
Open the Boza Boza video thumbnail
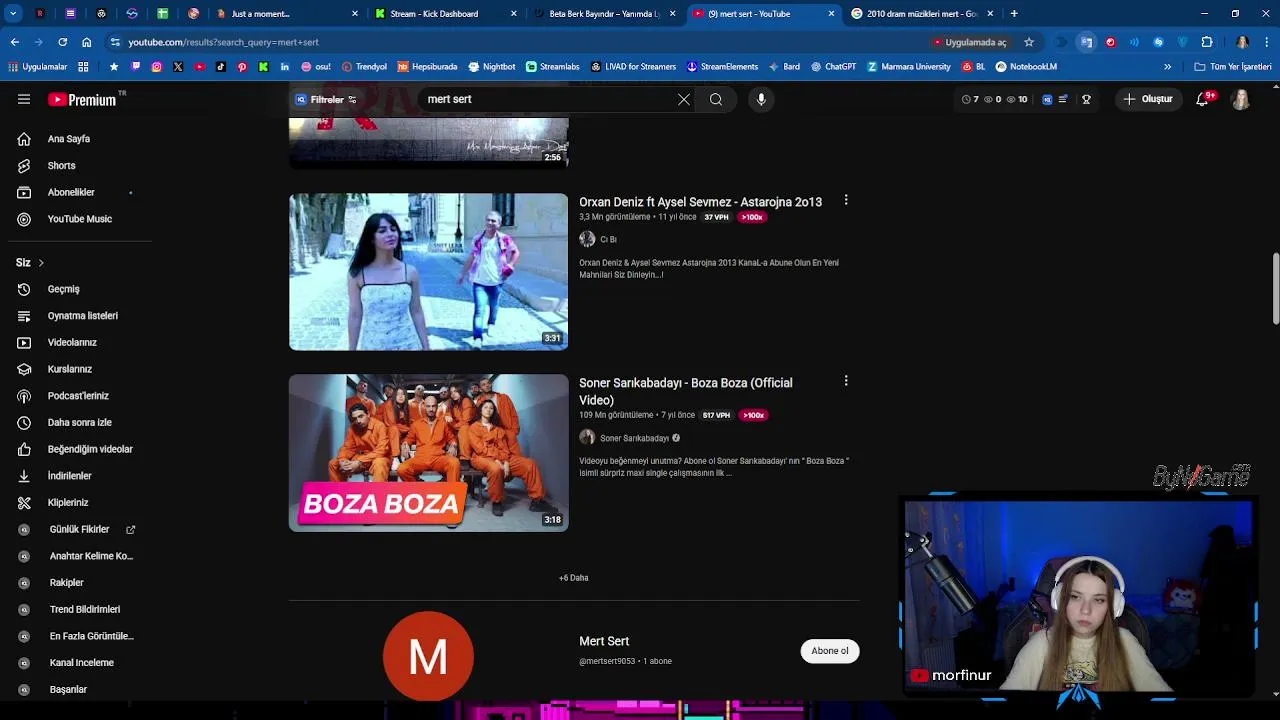tap(428, 453)
